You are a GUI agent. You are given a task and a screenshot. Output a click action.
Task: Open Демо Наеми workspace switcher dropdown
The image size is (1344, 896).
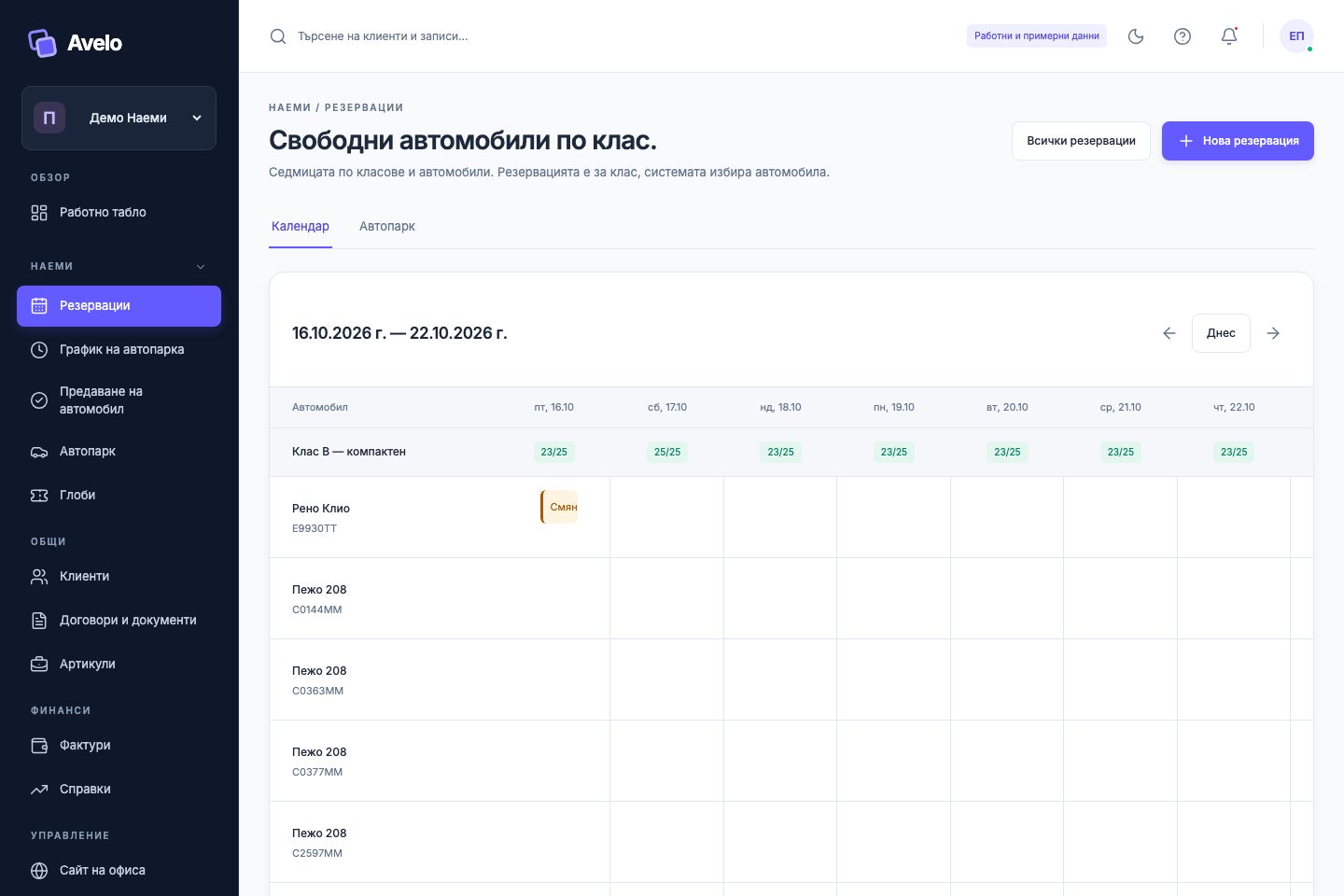point(119,118)
